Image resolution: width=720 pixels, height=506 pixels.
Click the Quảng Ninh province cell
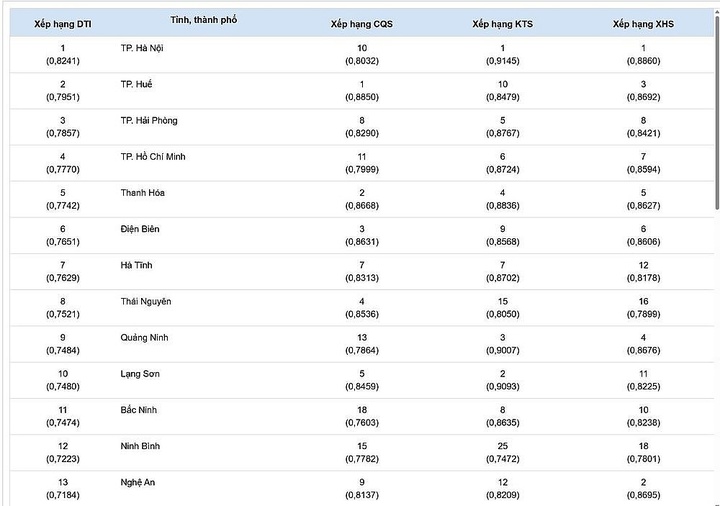[x=144, y=337]
